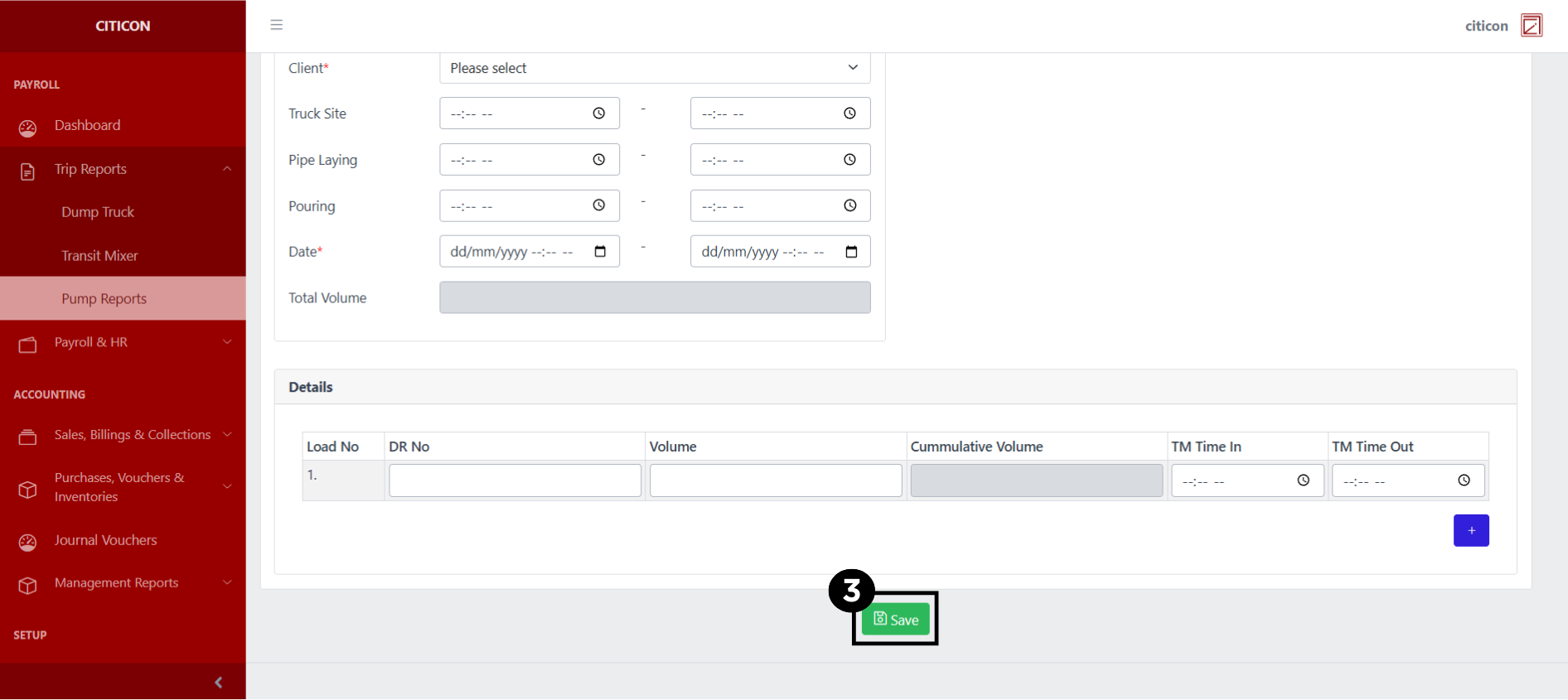Open calendar picker for start Date field
This screenshot has height=700, width=1568.
[600, 252]
